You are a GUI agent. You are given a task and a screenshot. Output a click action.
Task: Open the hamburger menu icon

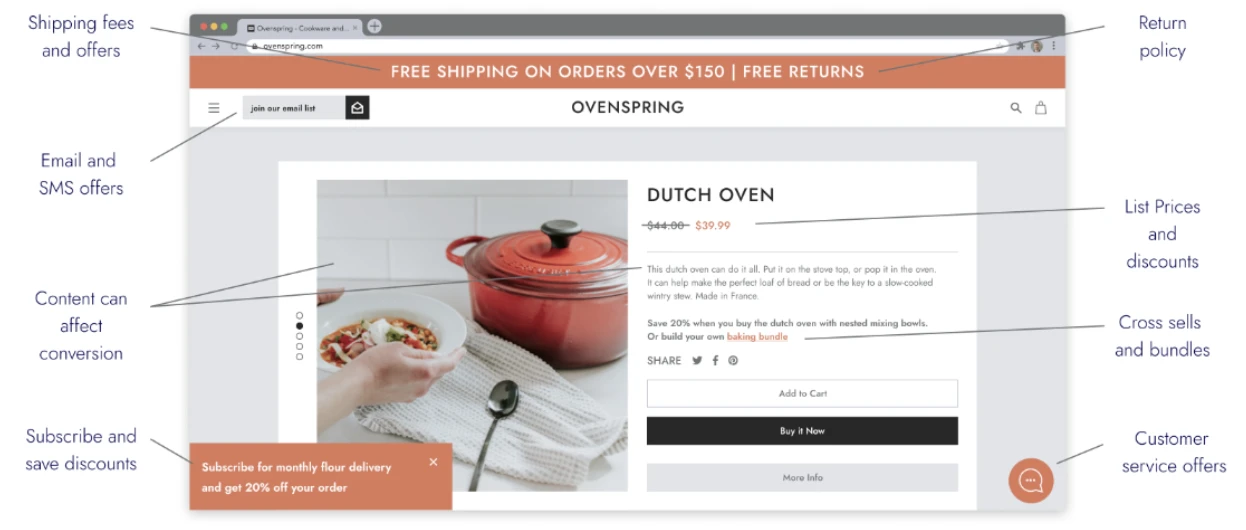(x=213, y=108)
